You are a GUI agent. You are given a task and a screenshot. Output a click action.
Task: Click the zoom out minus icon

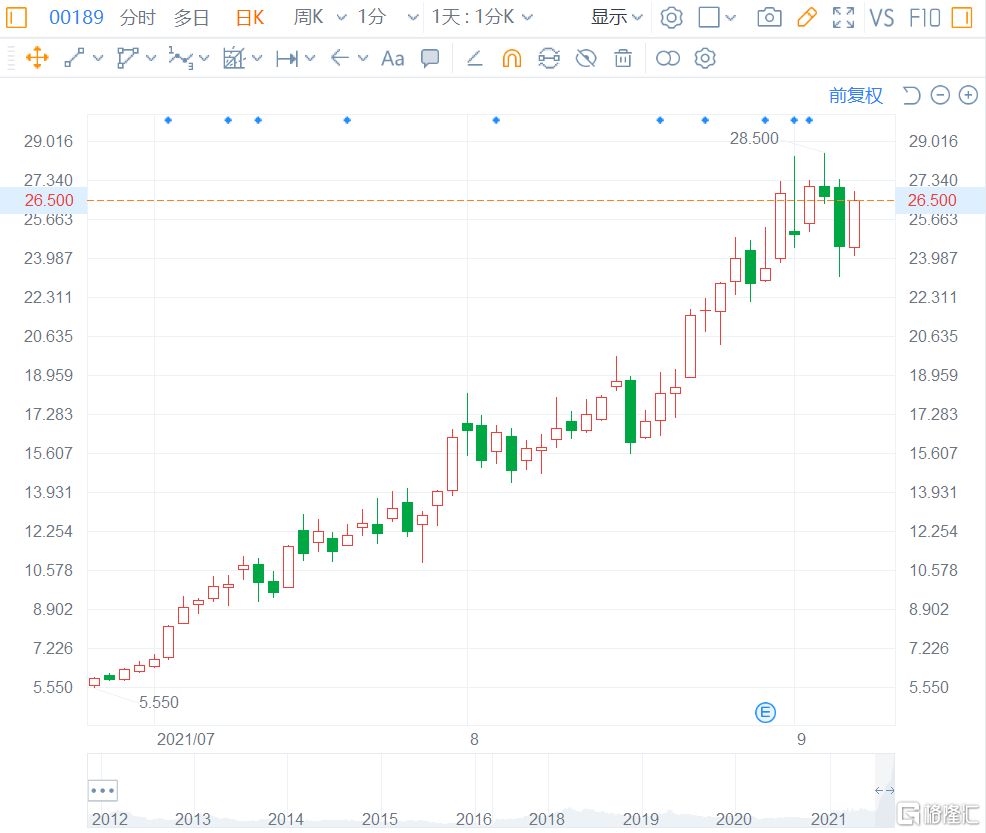pos(940,95)
